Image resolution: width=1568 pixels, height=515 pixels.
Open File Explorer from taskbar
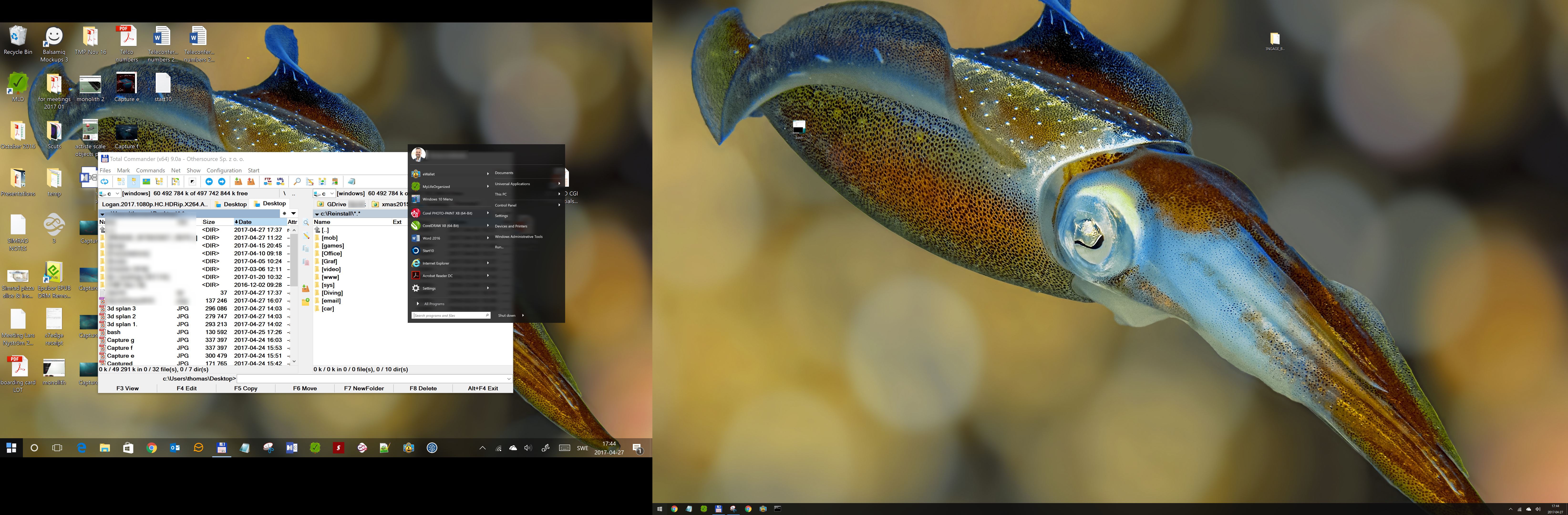pos(105,448)
